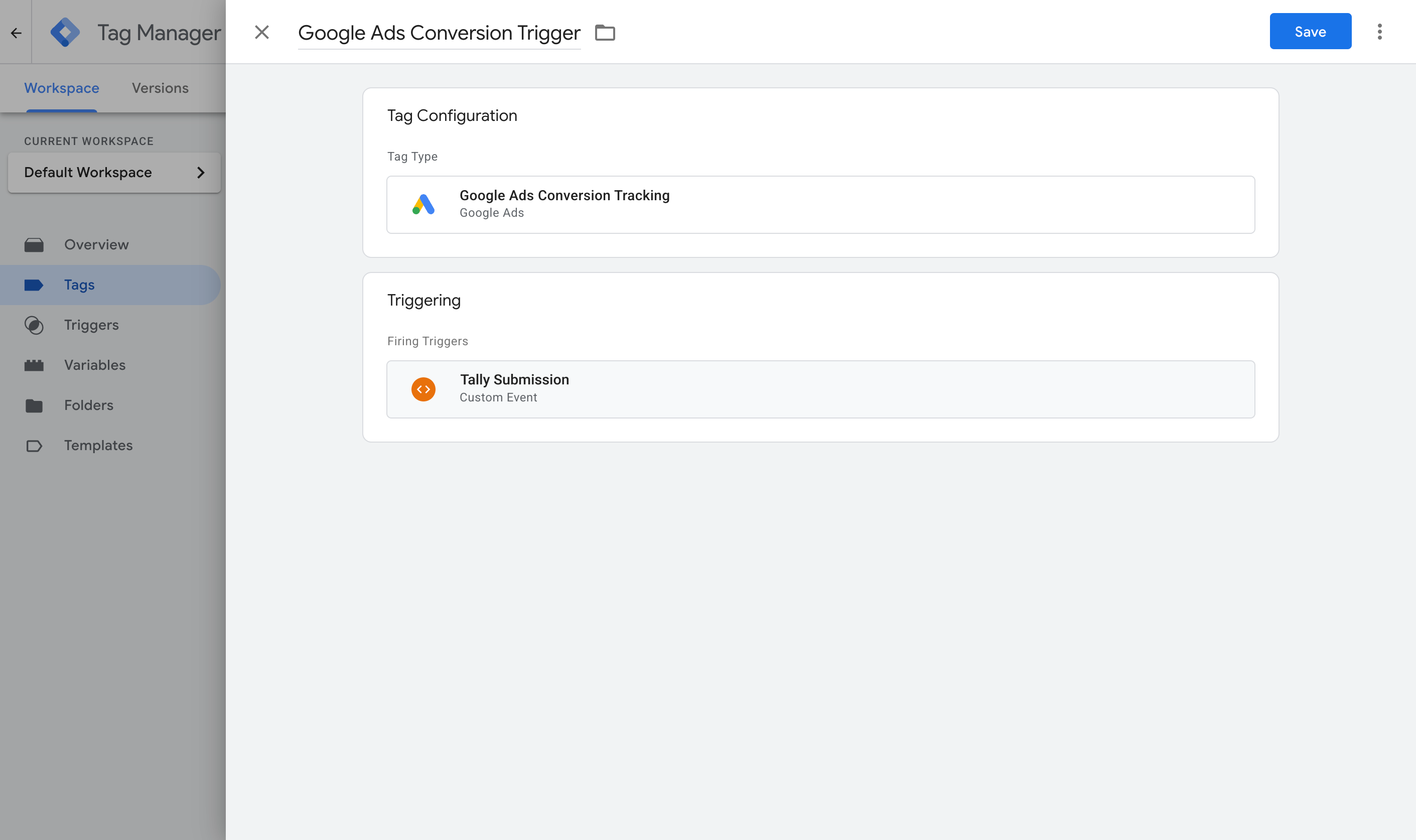This screenshot has height=840, width=1416.
Task: Click the Triggering section heading
Action: [424, 301]
